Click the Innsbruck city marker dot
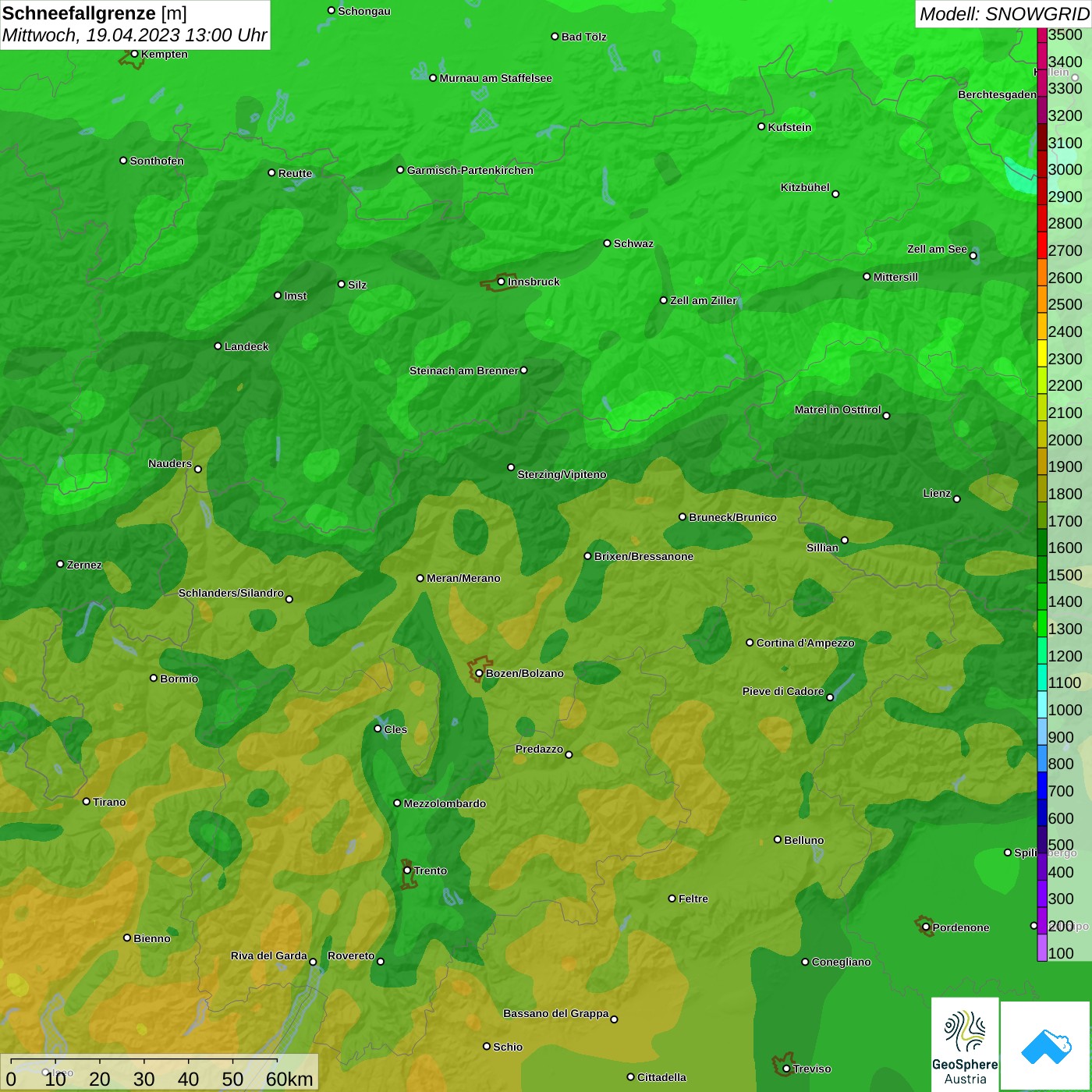 pos(501,282)
